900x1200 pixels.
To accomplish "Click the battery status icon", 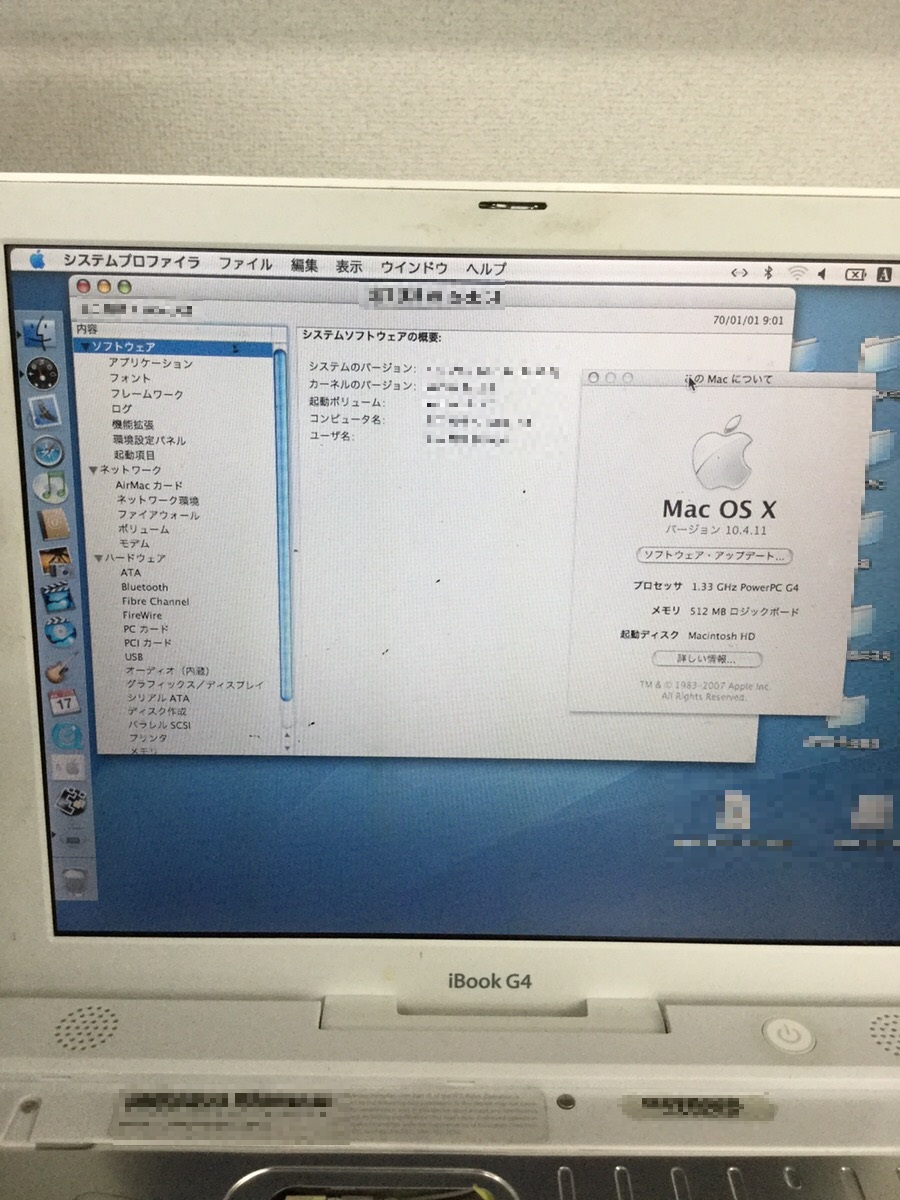I will coord(855,273).
